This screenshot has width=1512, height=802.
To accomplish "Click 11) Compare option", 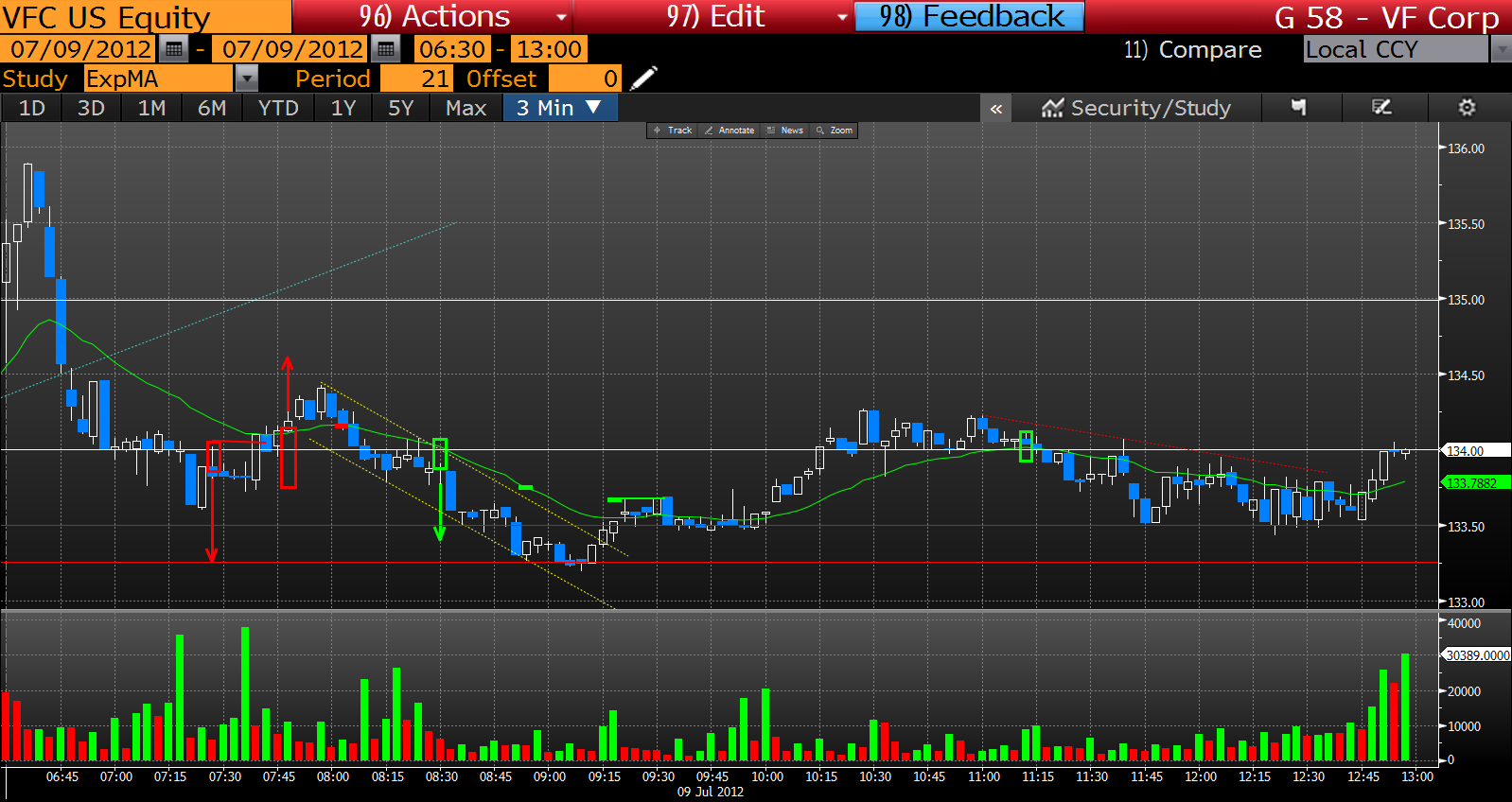I will (1192, 49).
